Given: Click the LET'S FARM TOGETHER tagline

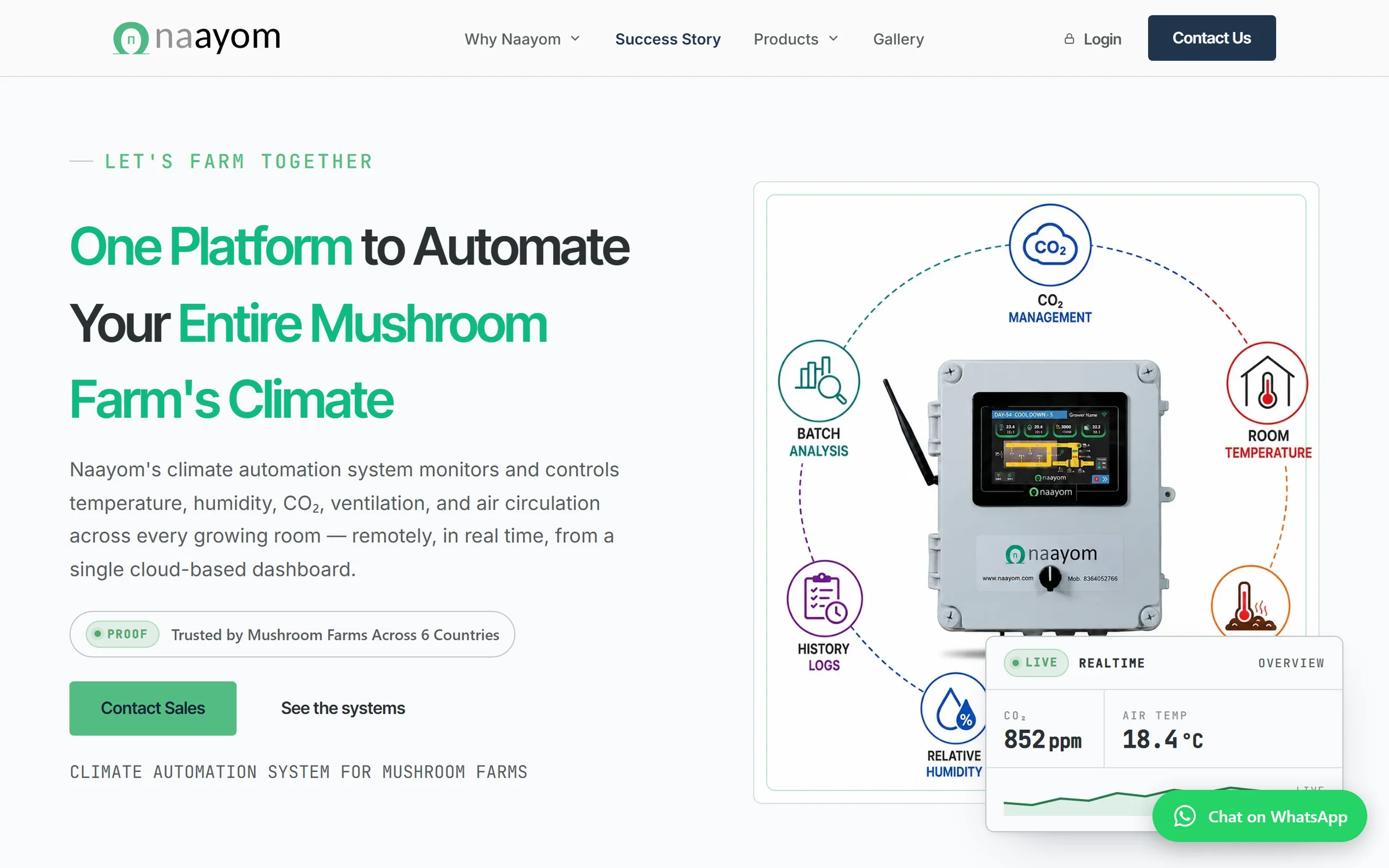Looking at the screenshot, I should (239, 161).
